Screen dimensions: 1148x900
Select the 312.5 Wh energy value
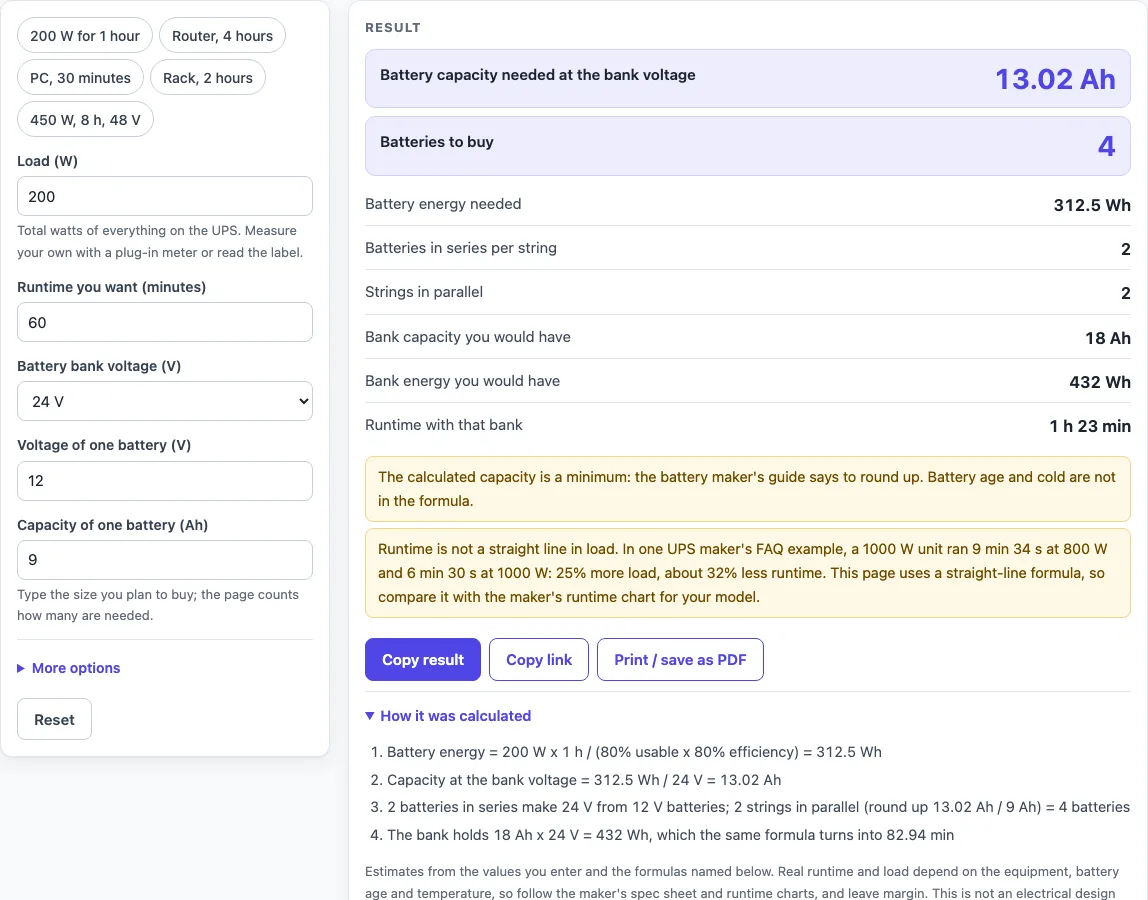pos(1092,205)
